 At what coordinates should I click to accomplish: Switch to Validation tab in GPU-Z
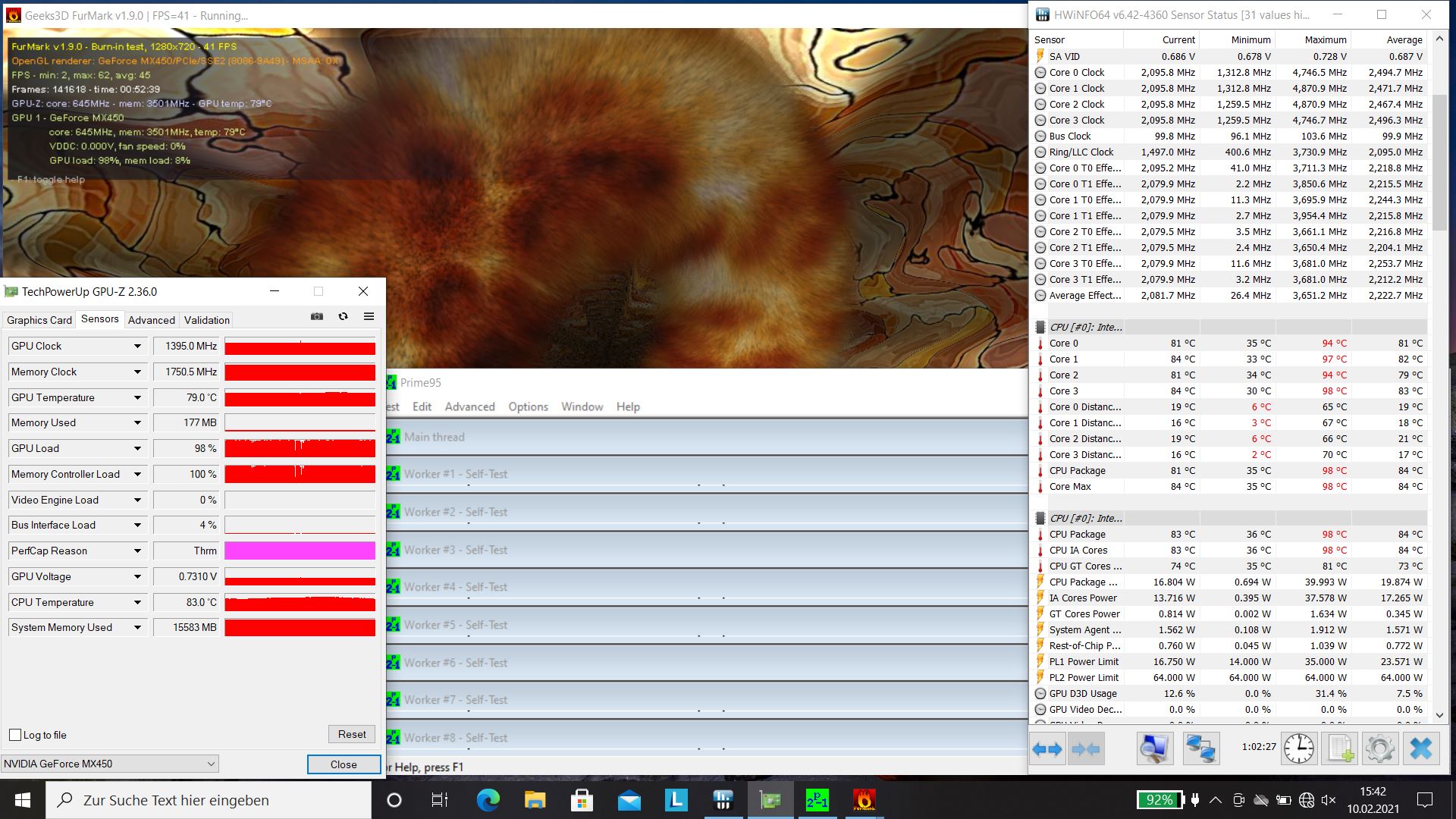click(207, 320)
